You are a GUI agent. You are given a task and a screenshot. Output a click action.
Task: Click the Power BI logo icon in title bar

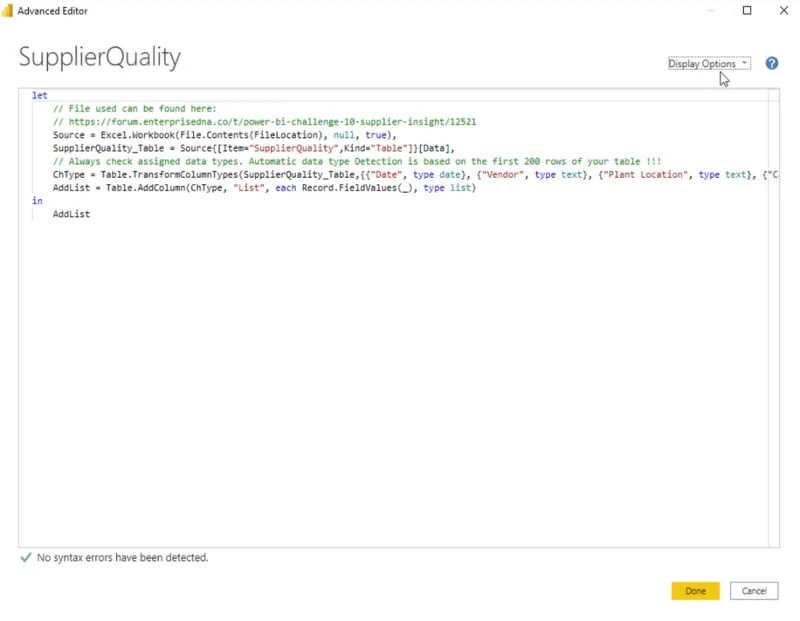click(x=7, y=10)
